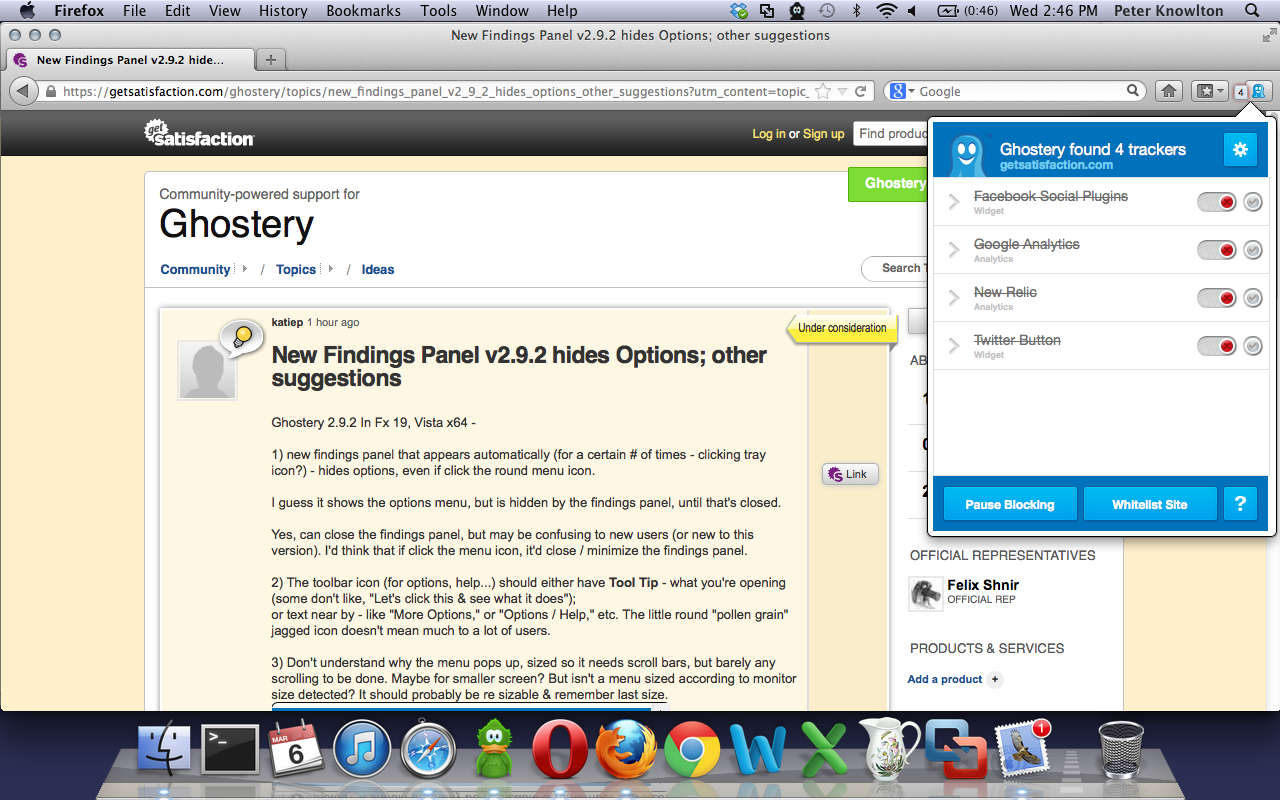Launch Google Chrome from the dock

[692, 750]
